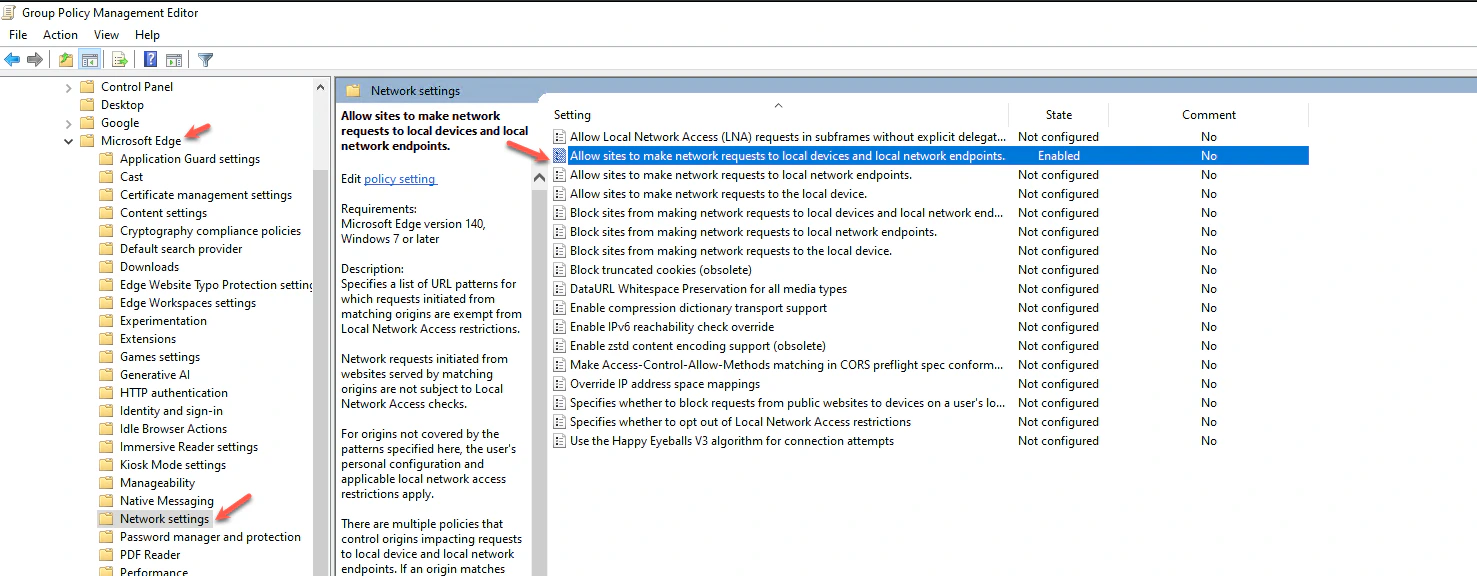The image size is (1477, 576).
Task: Expand the Google tree node
Action: pyautogui.click(x=68, y=123)
